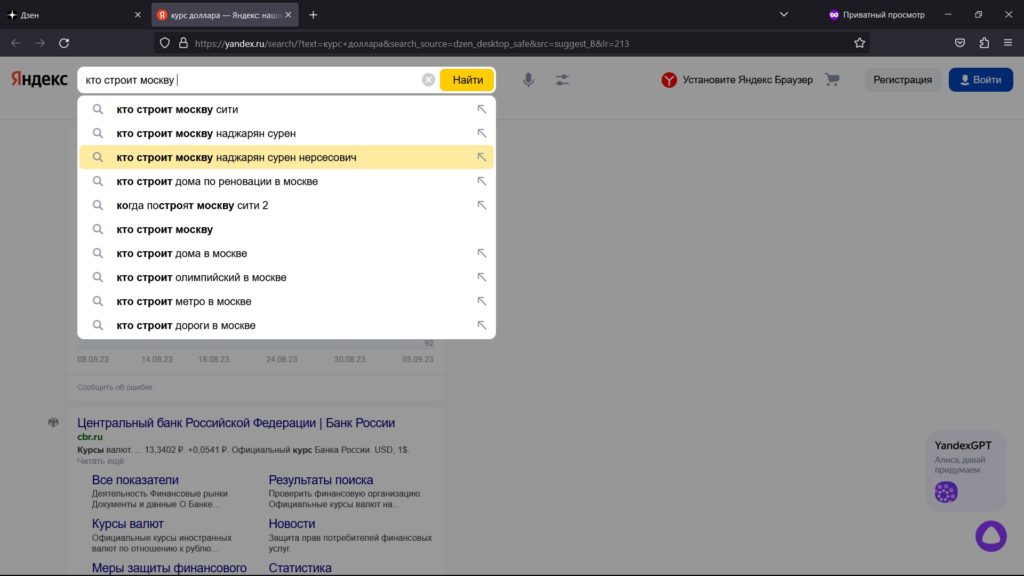Fill query arrow for 'метро в москве'

tap(481, 301)
